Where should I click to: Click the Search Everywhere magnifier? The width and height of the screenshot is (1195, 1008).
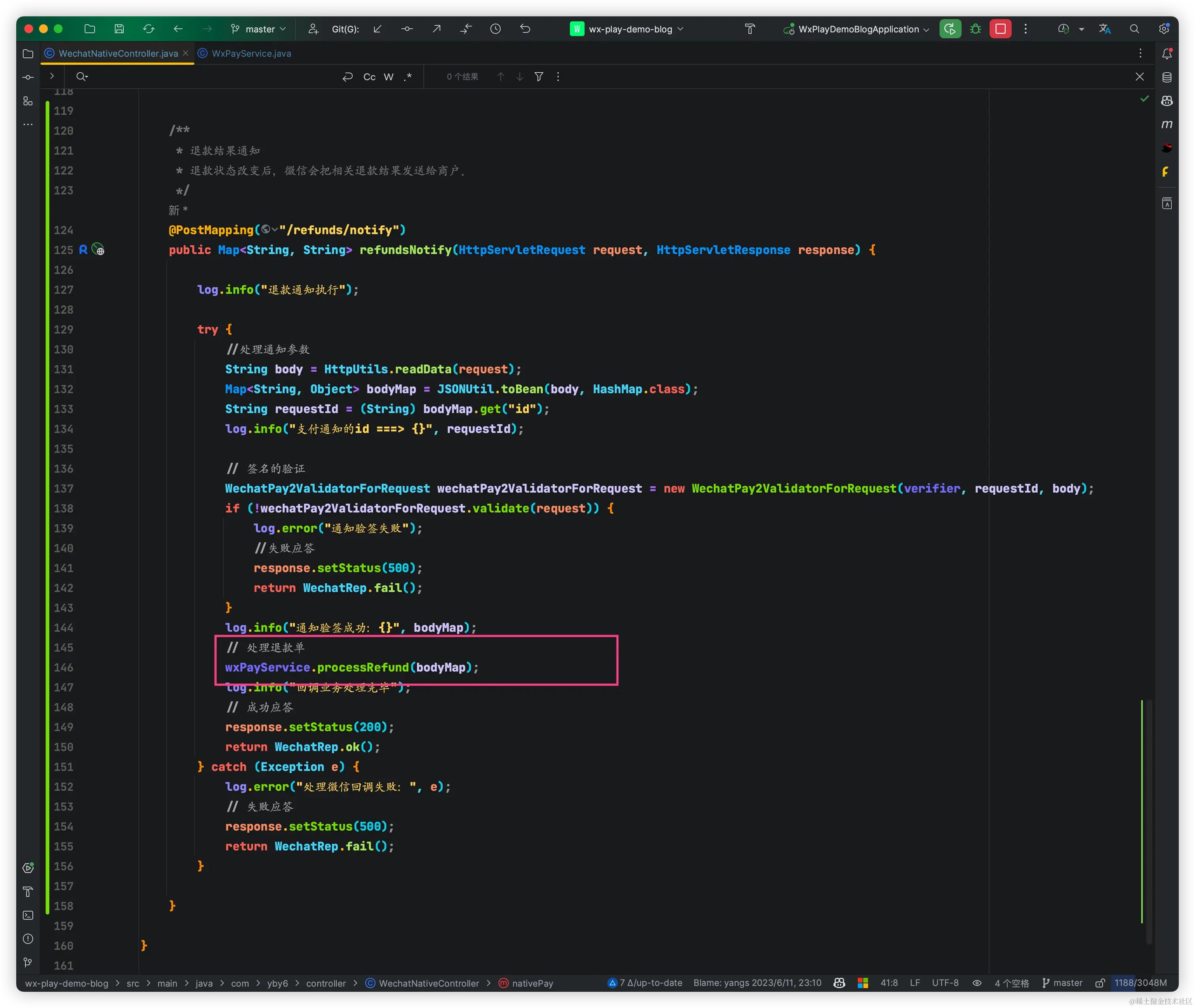click(x=1135, y=29)
